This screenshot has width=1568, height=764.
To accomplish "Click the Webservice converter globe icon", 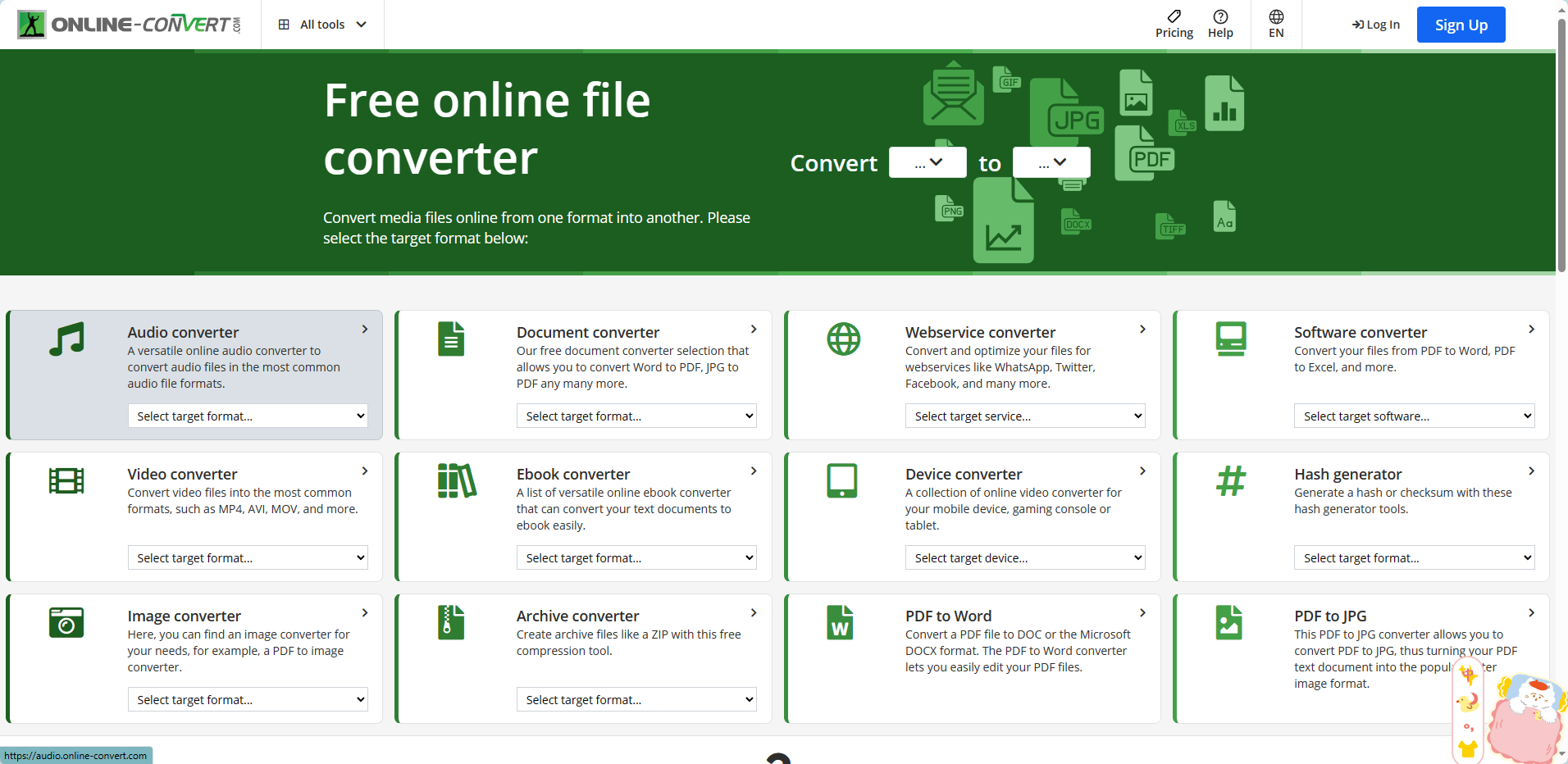I will click(843, 339).
